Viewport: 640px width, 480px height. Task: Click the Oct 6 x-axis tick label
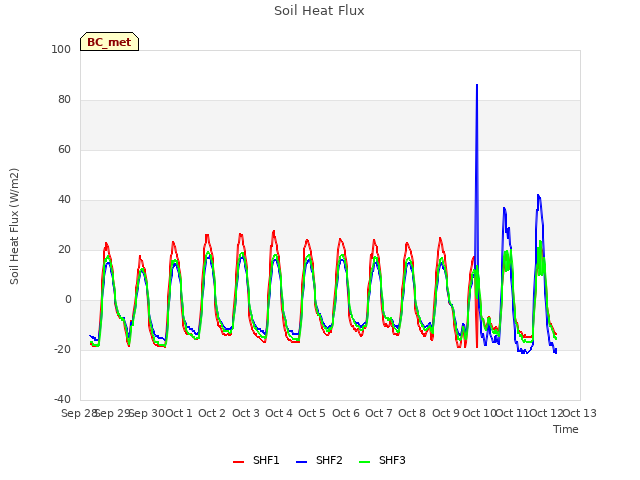tap(346, 413)
